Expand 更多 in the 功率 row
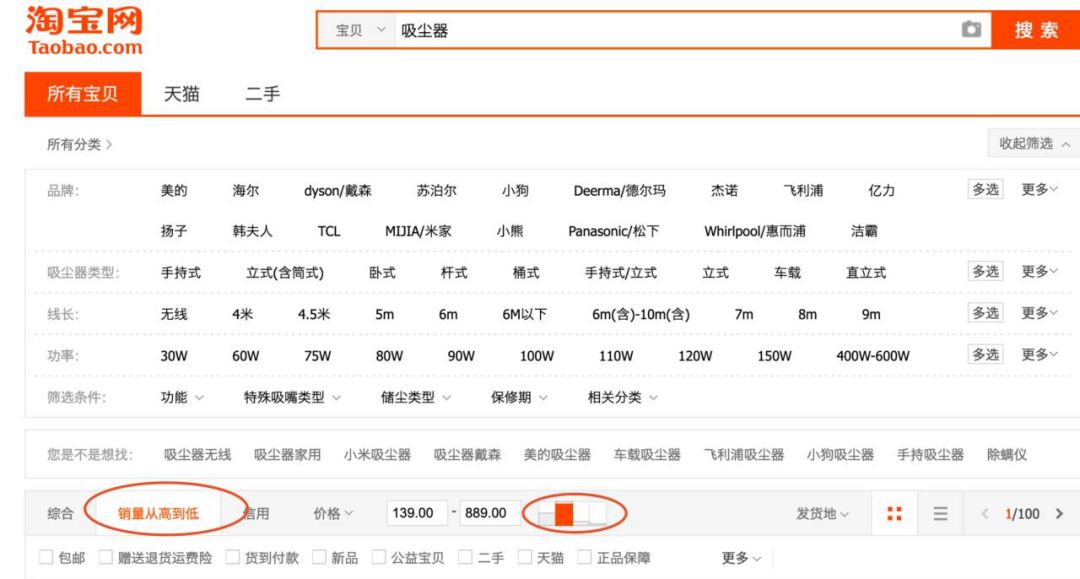 coord(1039,355)
